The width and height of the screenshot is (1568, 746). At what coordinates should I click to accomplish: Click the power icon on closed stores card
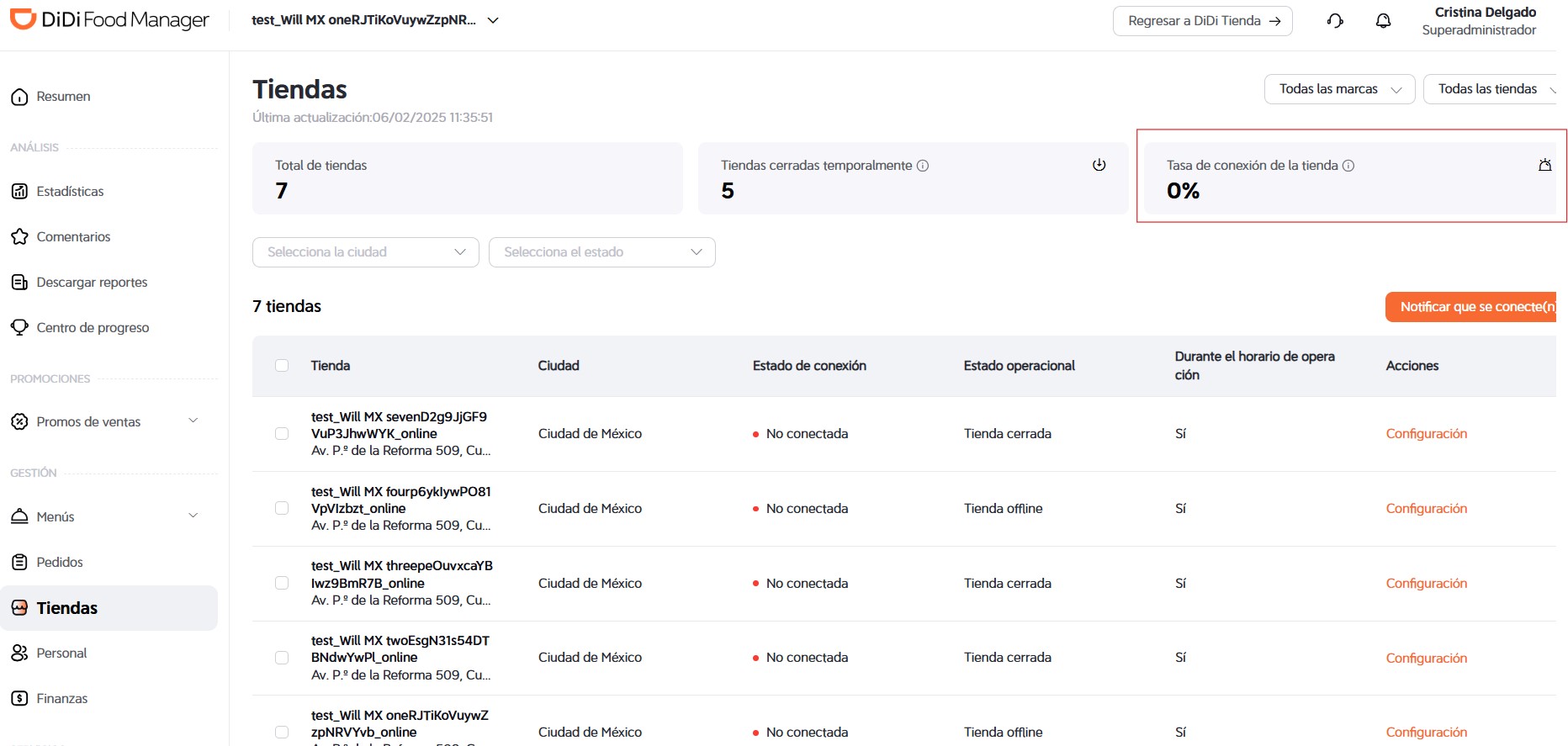[x=1099, y=165]
